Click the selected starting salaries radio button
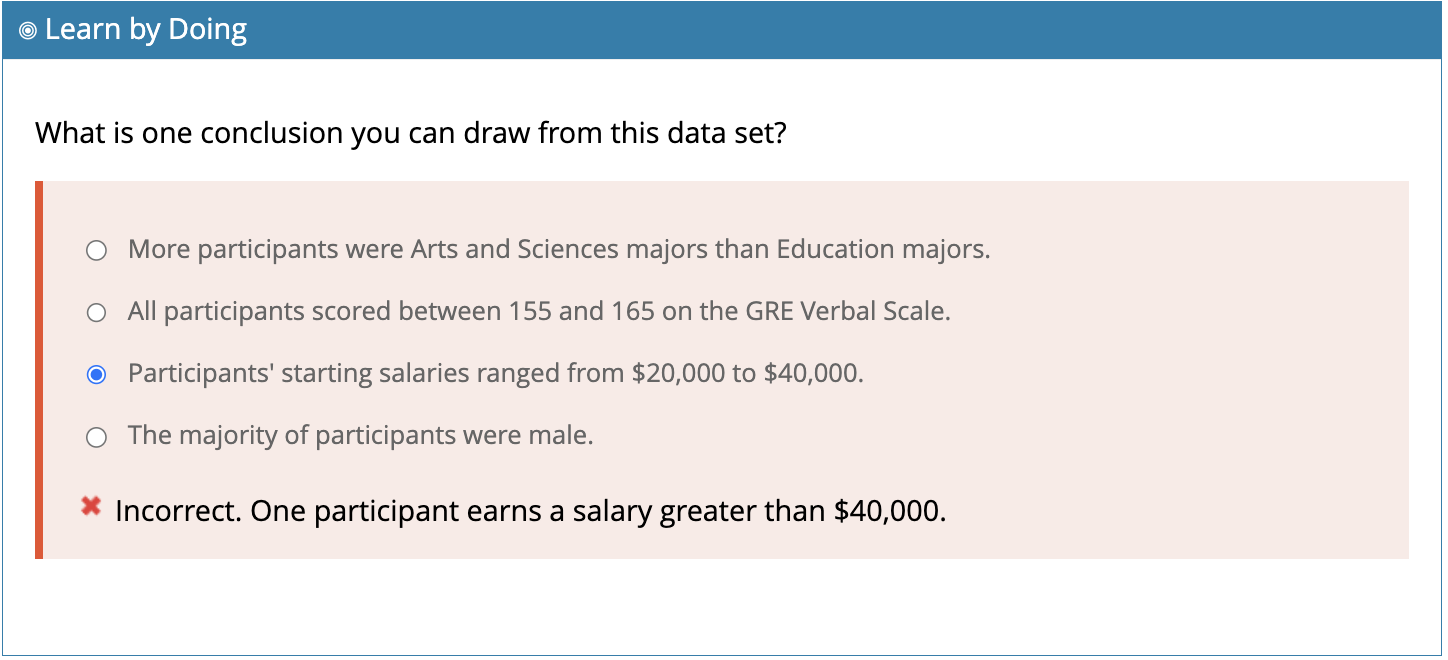The image size is (1448, 660). pyautogui.click(x=96, y=375)
